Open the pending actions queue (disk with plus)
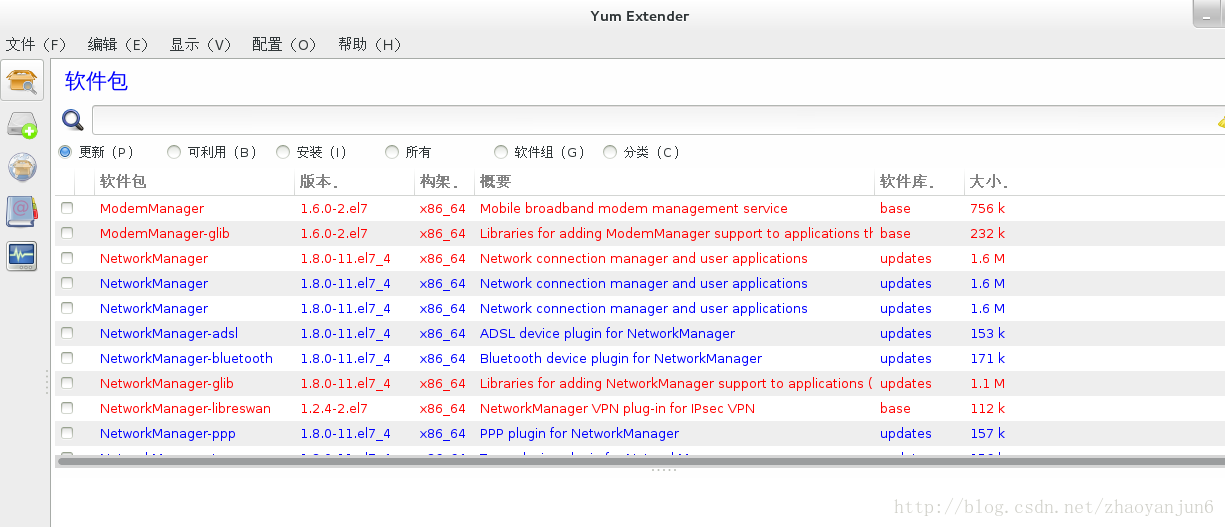This screenshot has height=527, width=1225. [x=22, y=125]
